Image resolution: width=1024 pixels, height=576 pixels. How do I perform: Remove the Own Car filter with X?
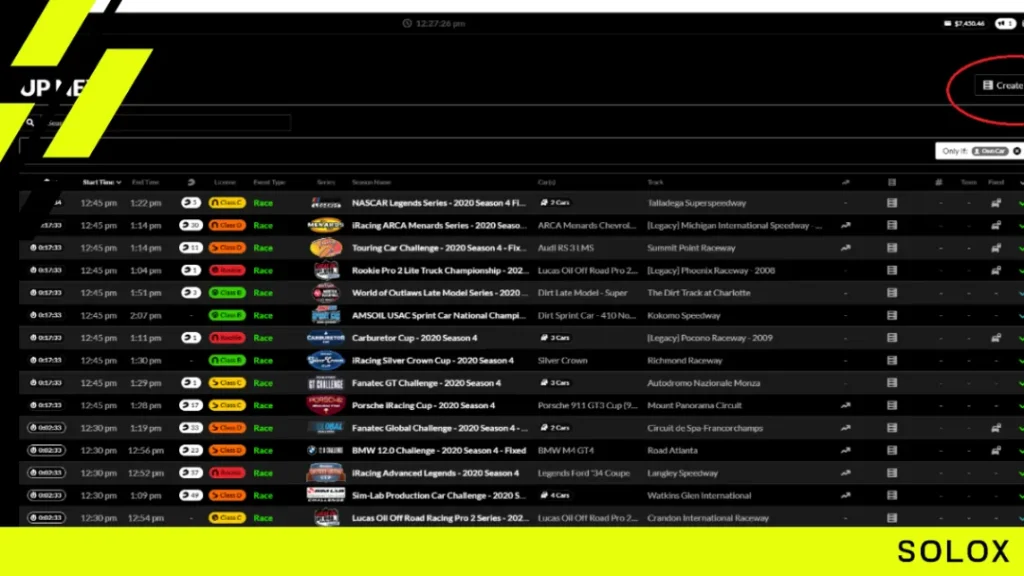point(1017,151)
